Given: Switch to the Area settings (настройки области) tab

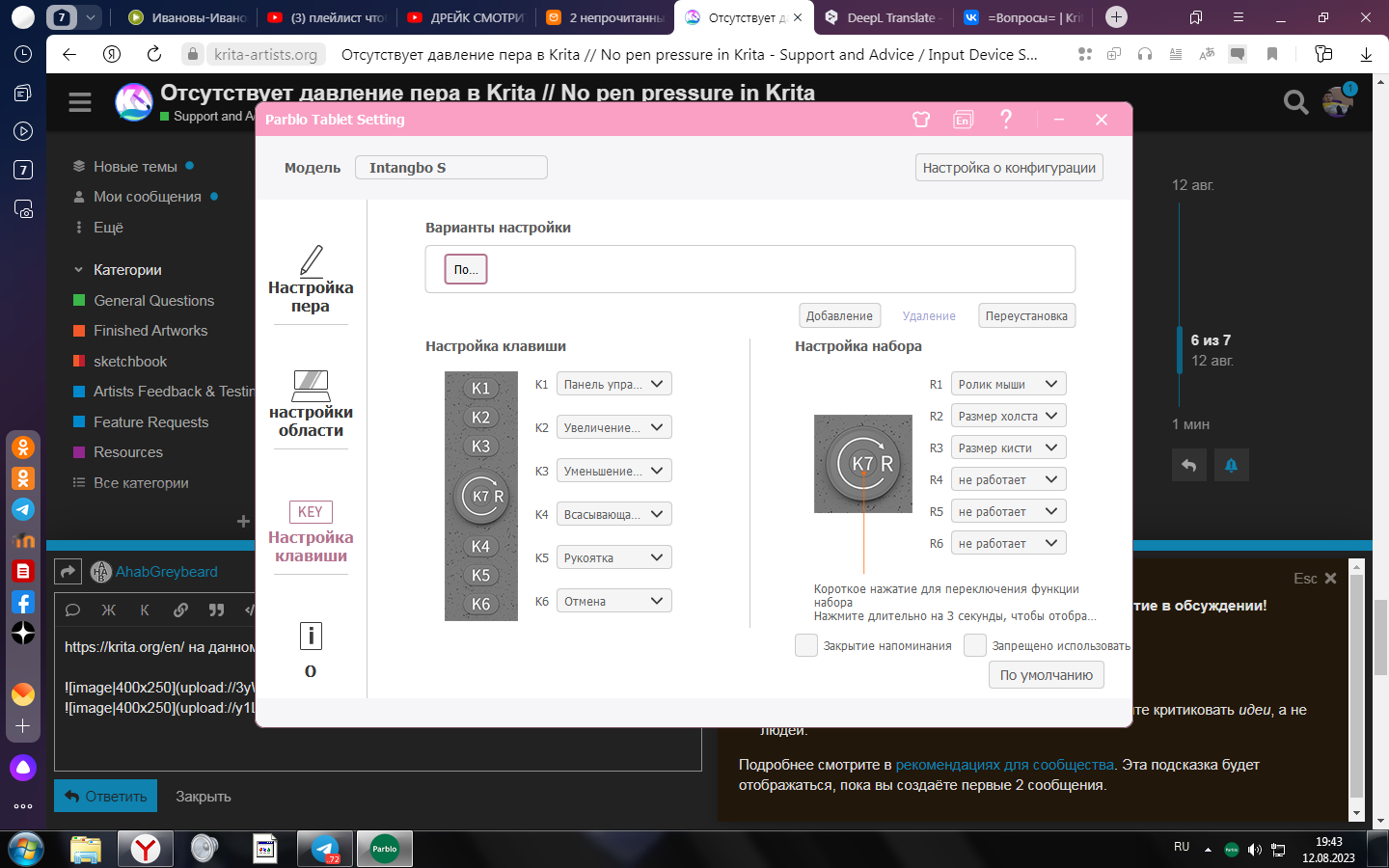Looking at the screenshot, I should click(311, 404).
